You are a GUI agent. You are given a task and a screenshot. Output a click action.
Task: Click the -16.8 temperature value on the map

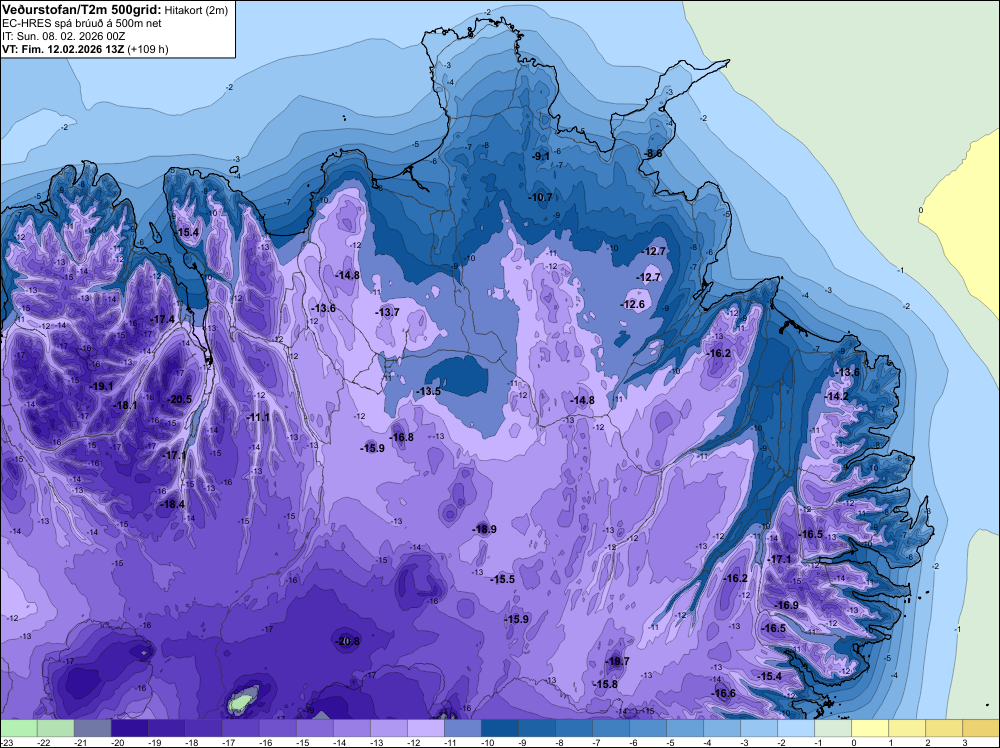401,437
